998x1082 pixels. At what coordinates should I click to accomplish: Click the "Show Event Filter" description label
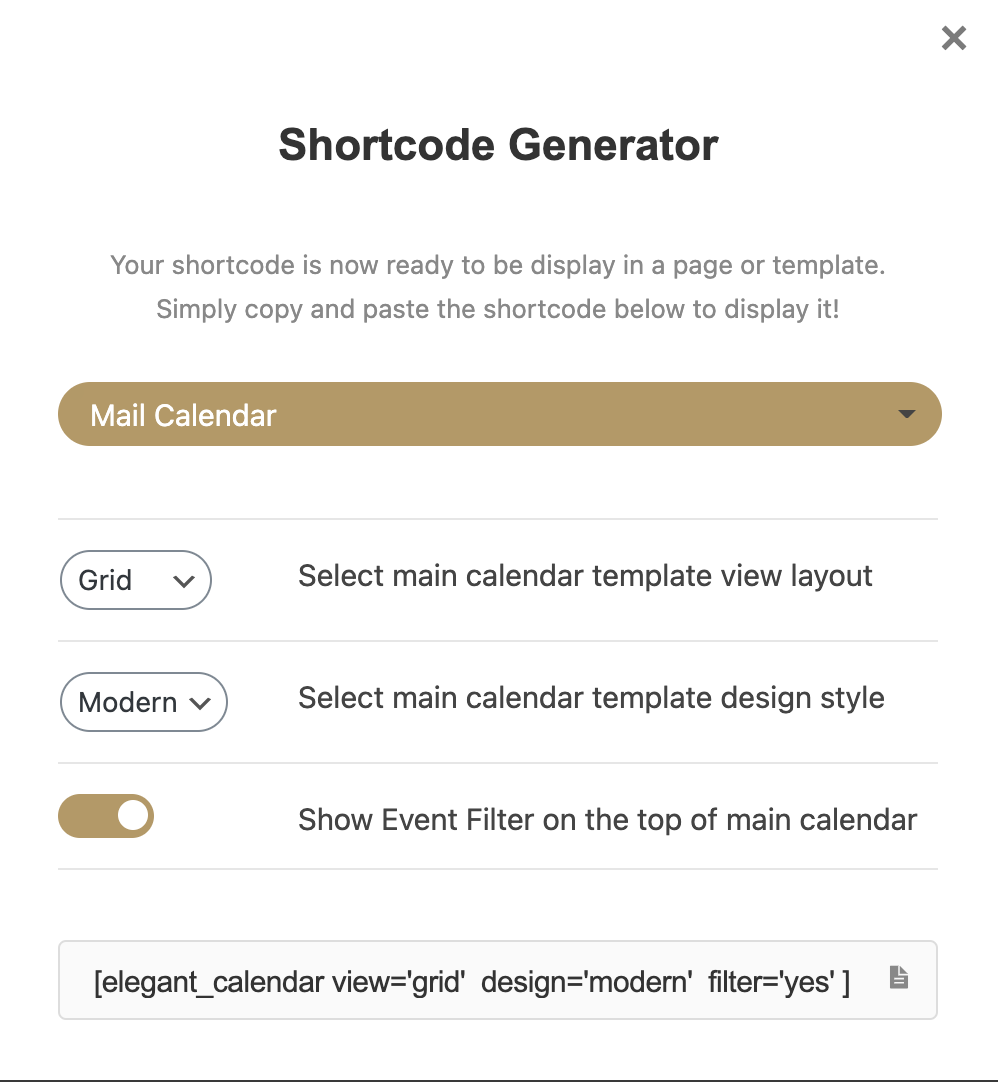(x=607, y=821)
